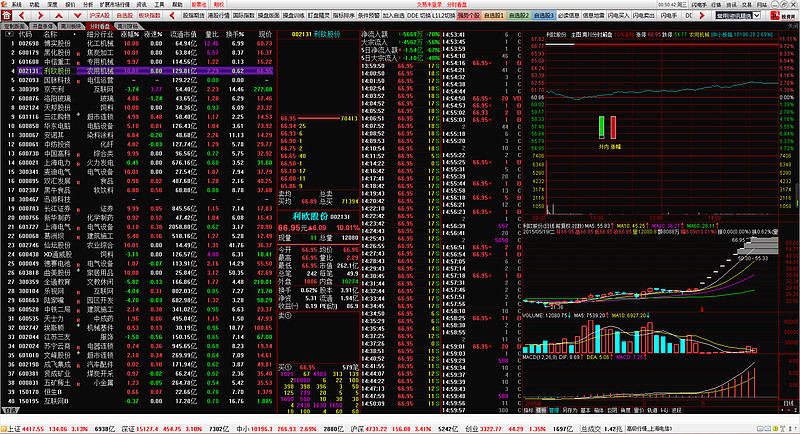
Task: Select the 五矿稀土 row in stock list
Action: 138,382
